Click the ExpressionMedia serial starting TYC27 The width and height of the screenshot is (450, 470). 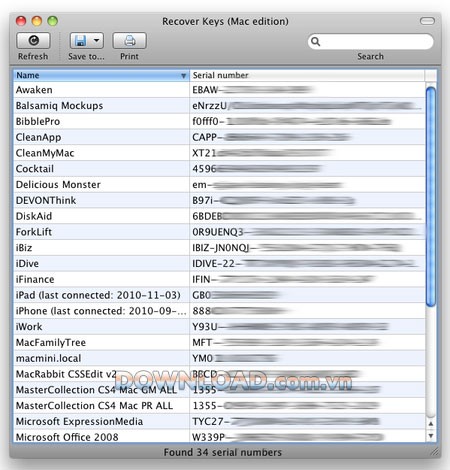coord(286,421)
